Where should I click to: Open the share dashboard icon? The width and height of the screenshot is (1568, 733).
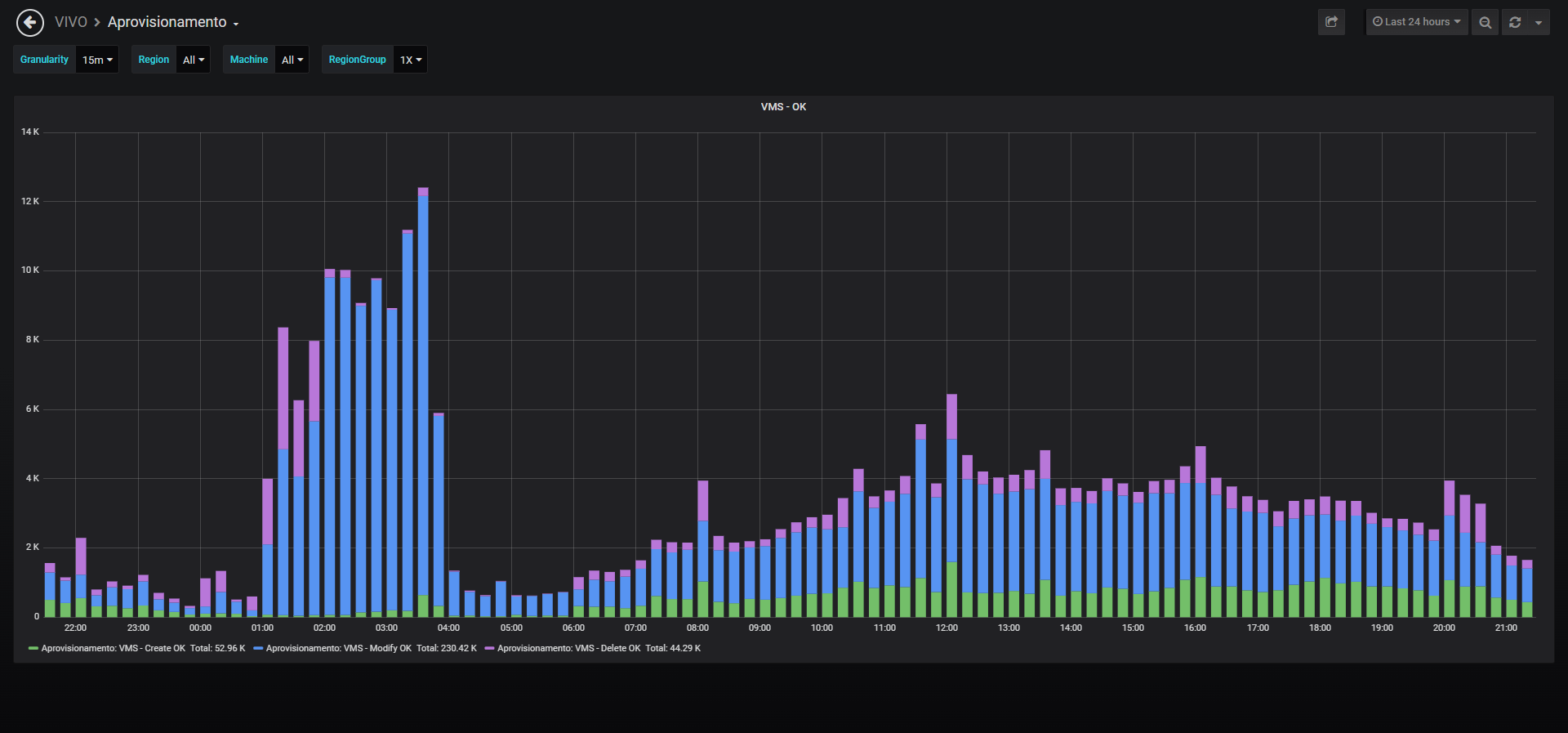(1331, 22)
